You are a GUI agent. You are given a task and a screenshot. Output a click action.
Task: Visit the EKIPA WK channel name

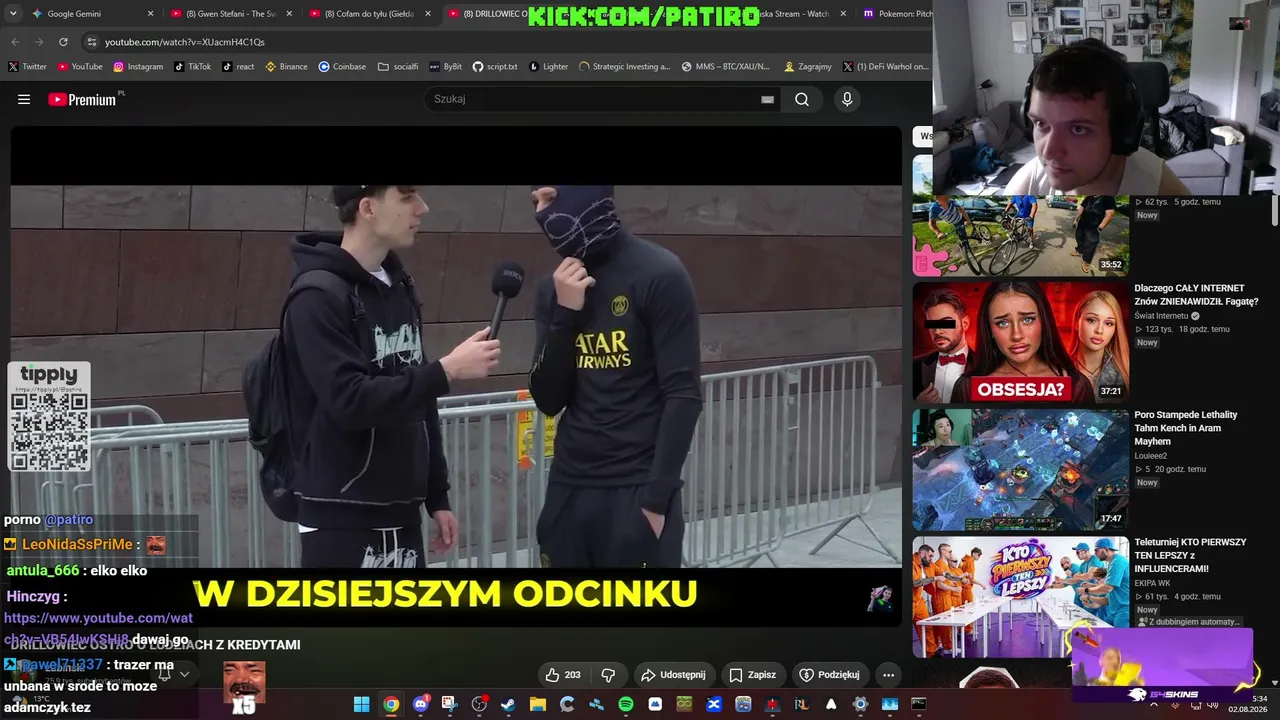1154,582
